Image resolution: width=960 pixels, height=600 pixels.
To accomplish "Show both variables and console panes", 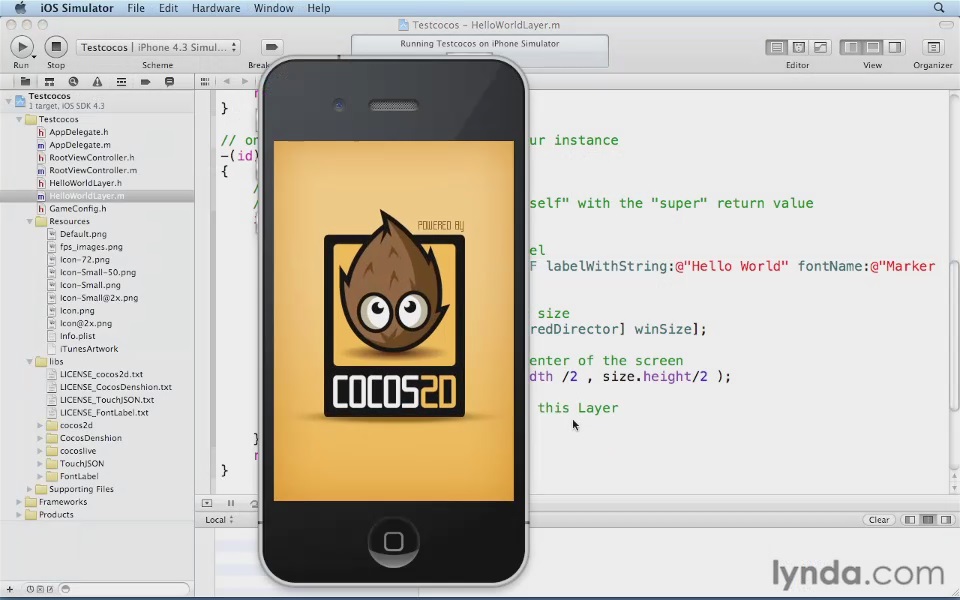I will (928, 520).
